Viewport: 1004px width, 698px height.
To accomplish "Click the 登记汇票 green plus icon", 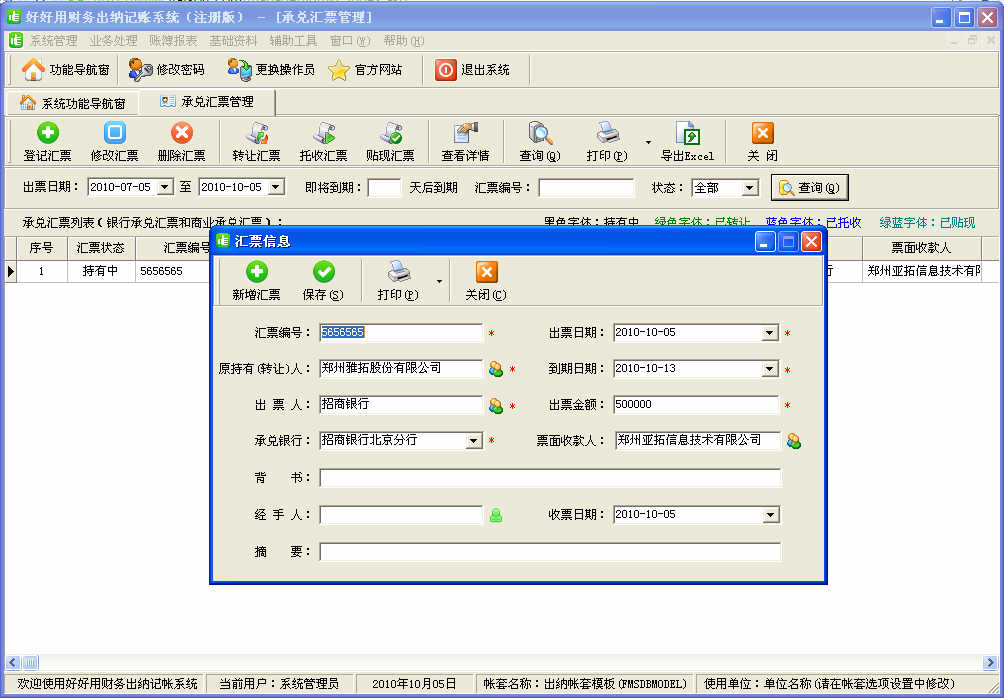I will (x=48, y=133).
